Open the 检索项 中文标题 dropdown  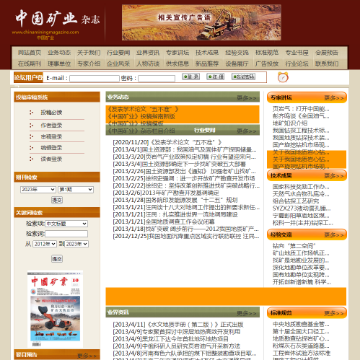pyautogui.click(x=66, y=224)
